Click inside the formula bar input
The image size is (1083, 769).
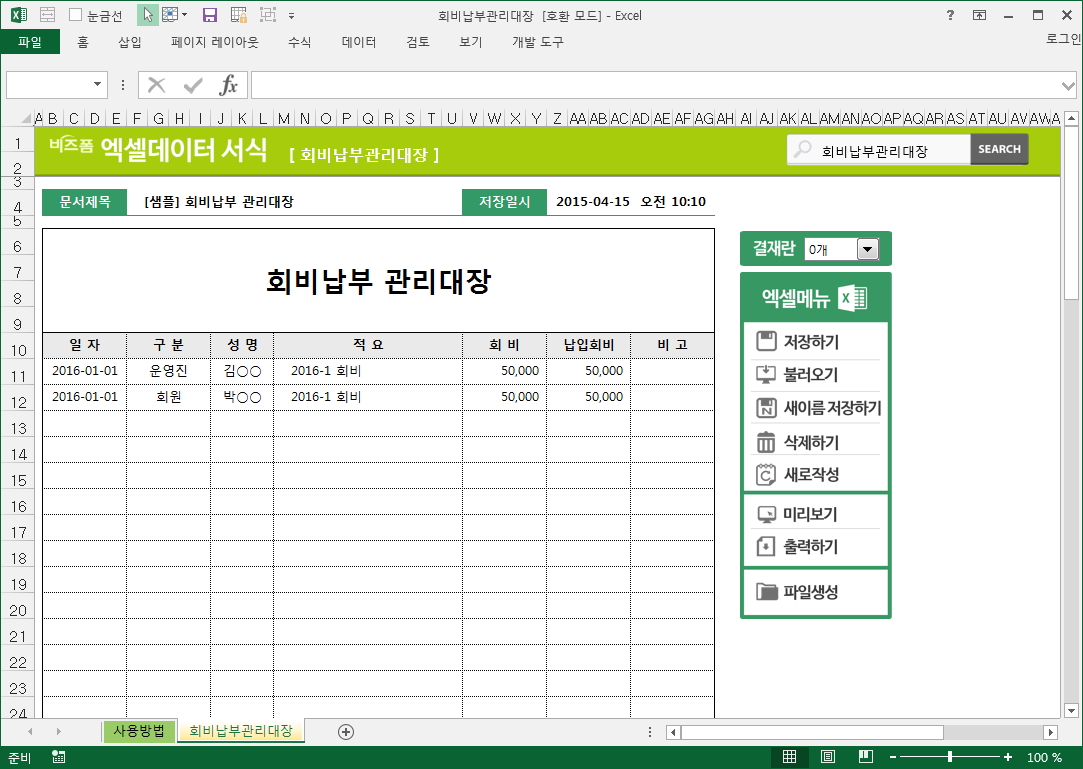(x=655, y=85)
